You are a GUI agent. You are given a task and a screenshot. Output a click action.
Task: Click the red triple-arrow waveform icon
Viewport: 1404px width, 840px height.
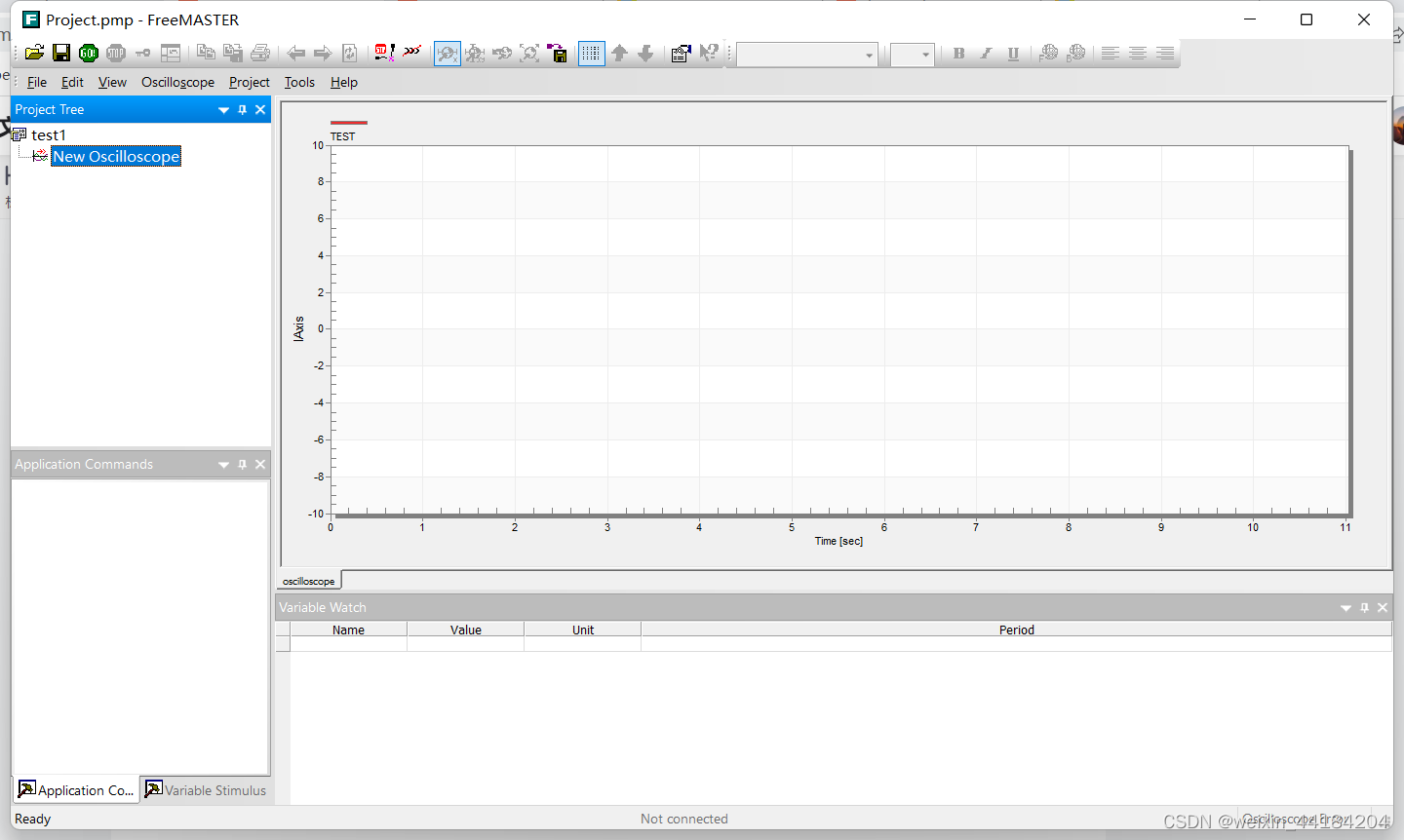coord(412,51)
